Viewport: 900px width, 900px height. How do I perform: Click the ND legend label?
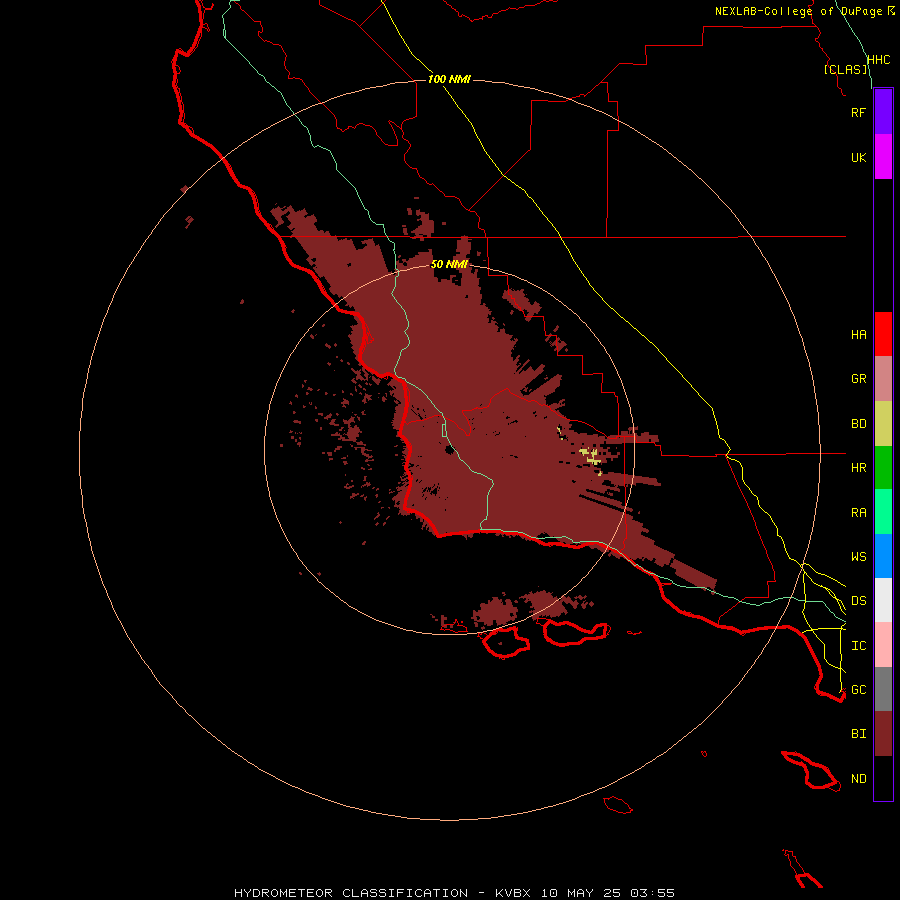click(x=858, y=779)
